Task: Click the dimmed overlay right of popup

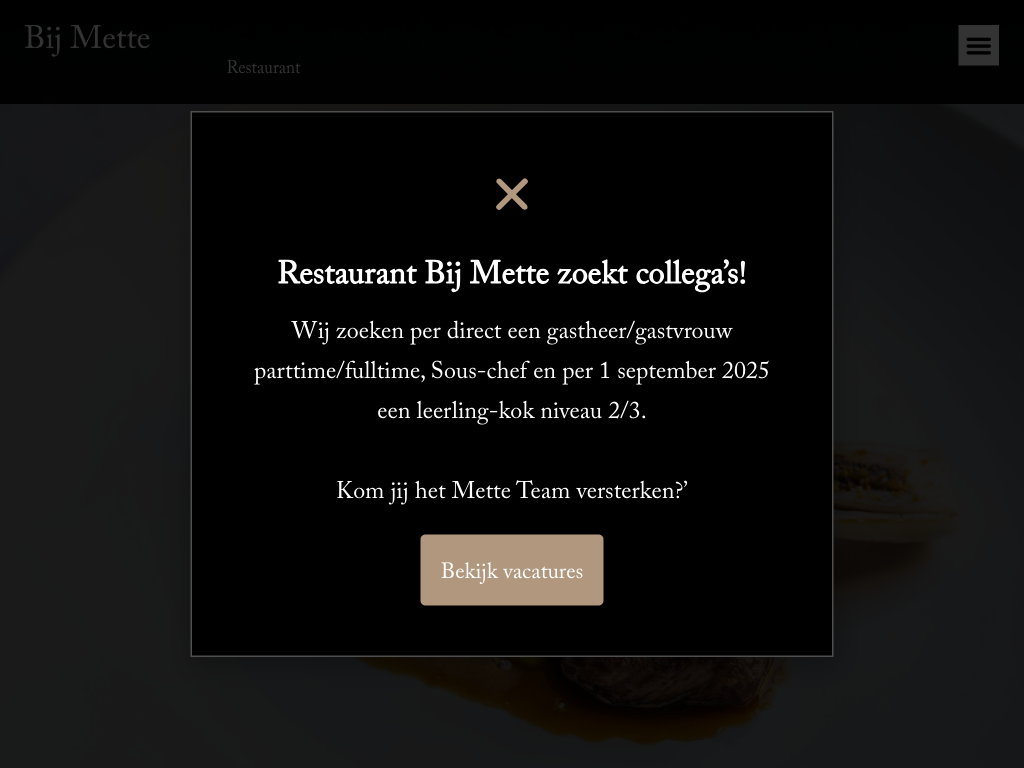Action: tap(928, 400)
